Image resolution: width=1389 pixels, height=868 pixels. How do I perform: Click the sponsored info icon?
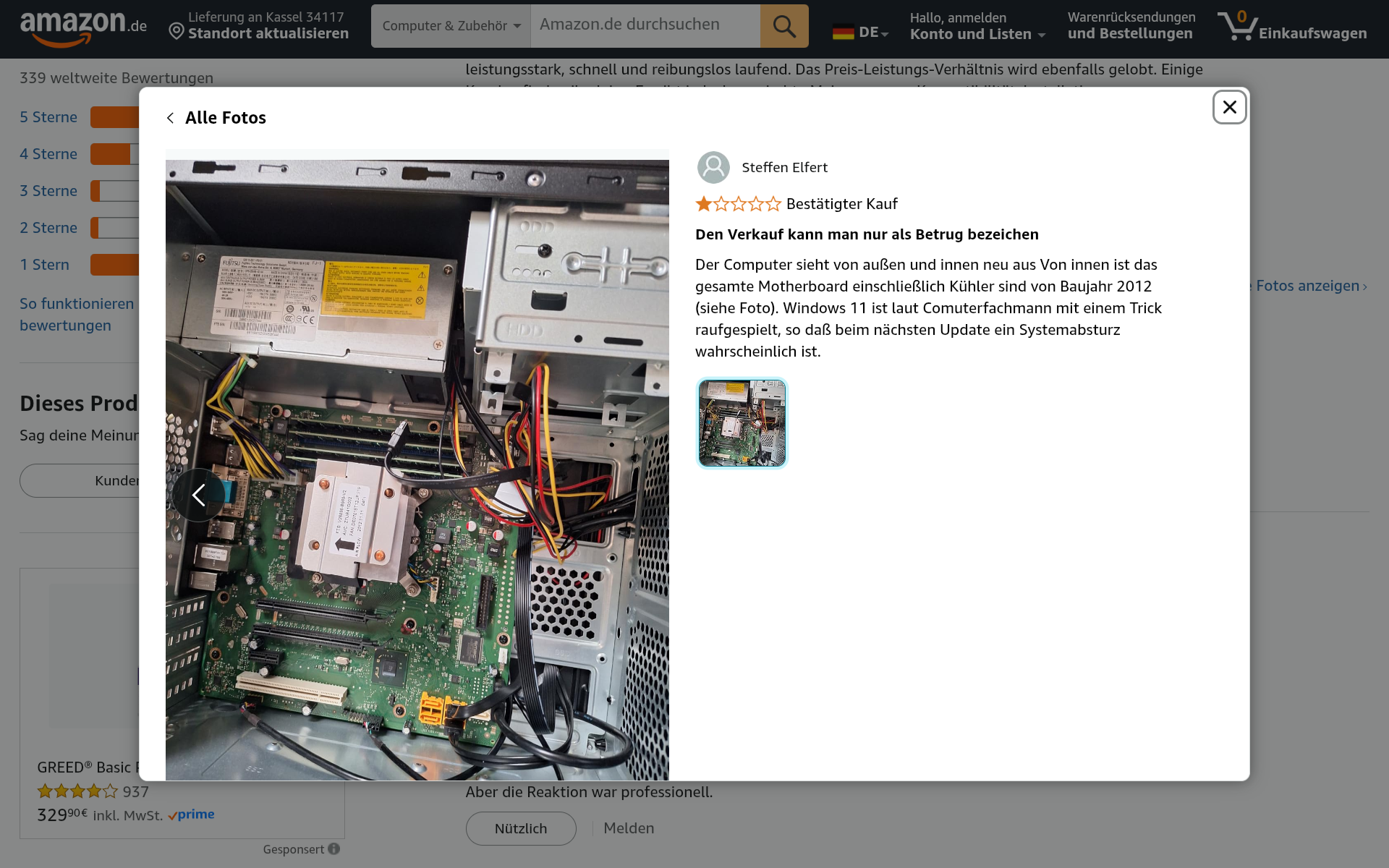coord(334,848)
